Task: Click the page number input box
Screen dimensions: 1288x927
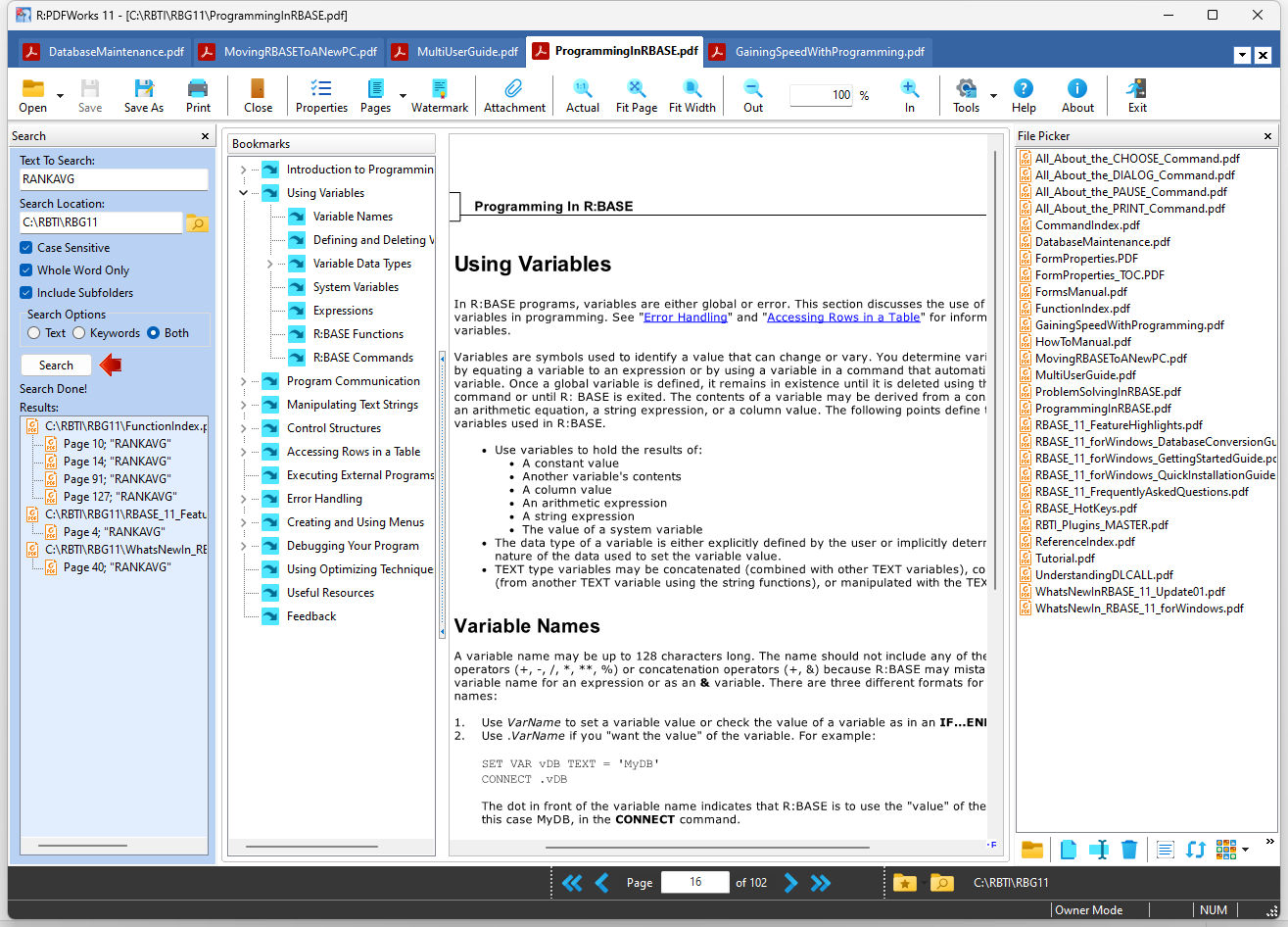Action: point(695,882)
